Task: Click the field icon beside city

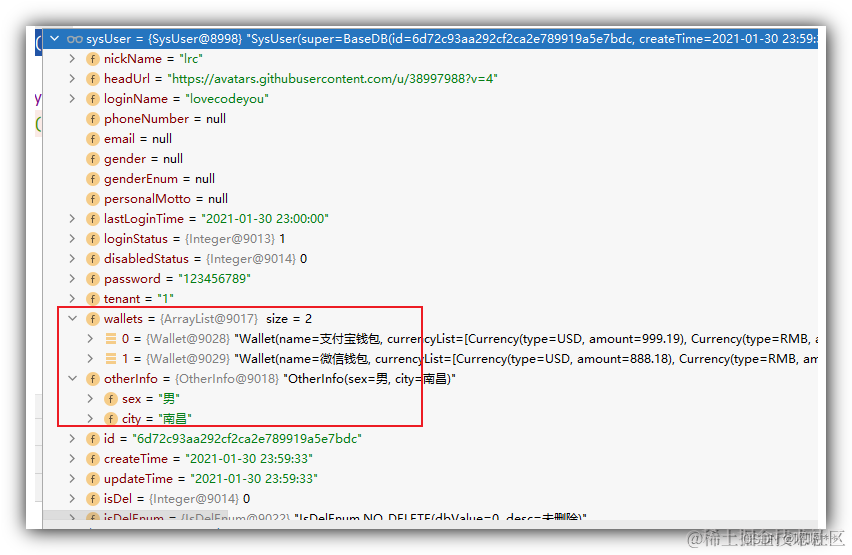Action: click(111, 419)
